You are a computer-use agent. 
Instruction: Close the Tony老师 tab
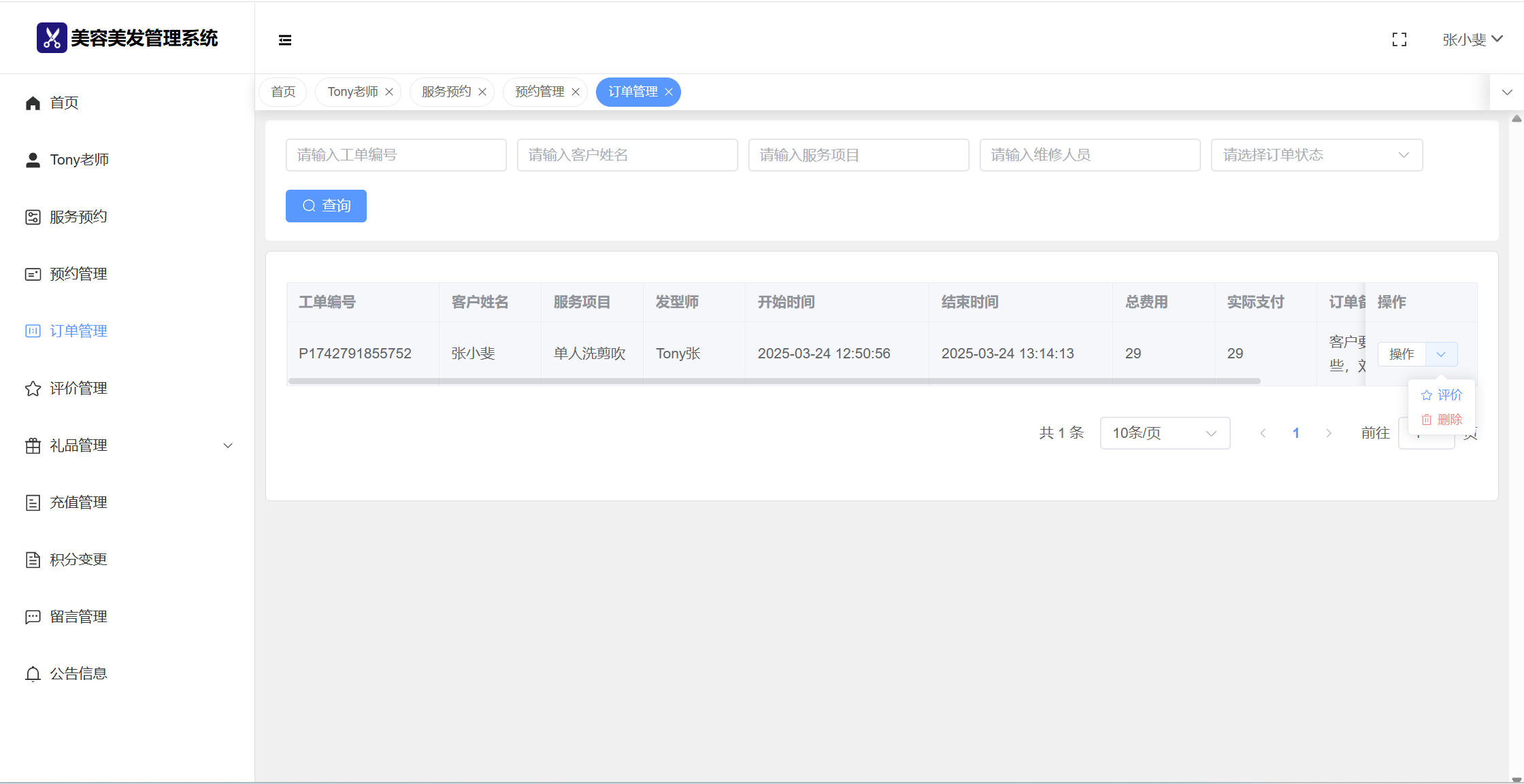click(389, 92)
